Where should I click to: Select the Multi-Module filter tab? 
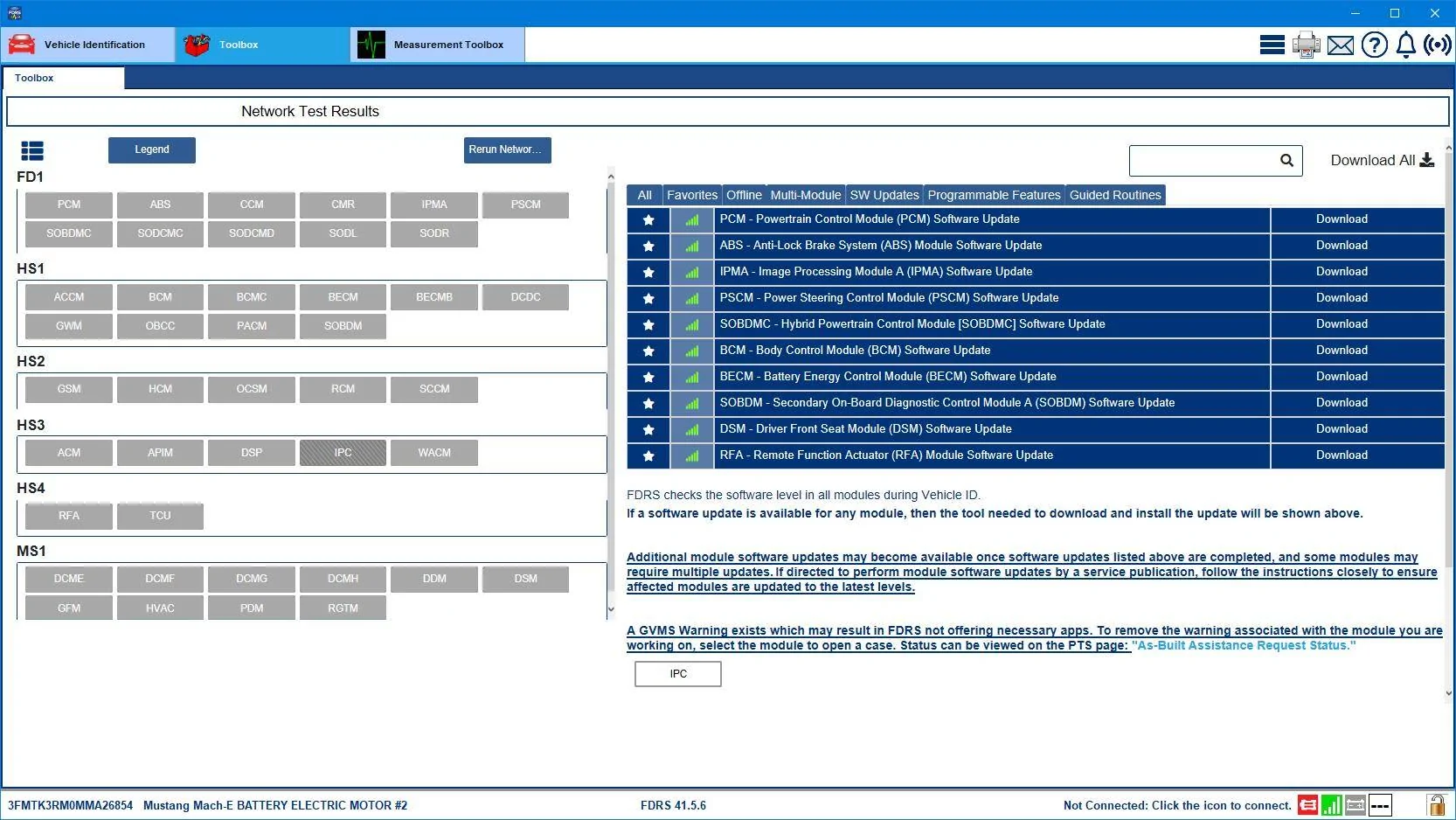tap(806, 195)
